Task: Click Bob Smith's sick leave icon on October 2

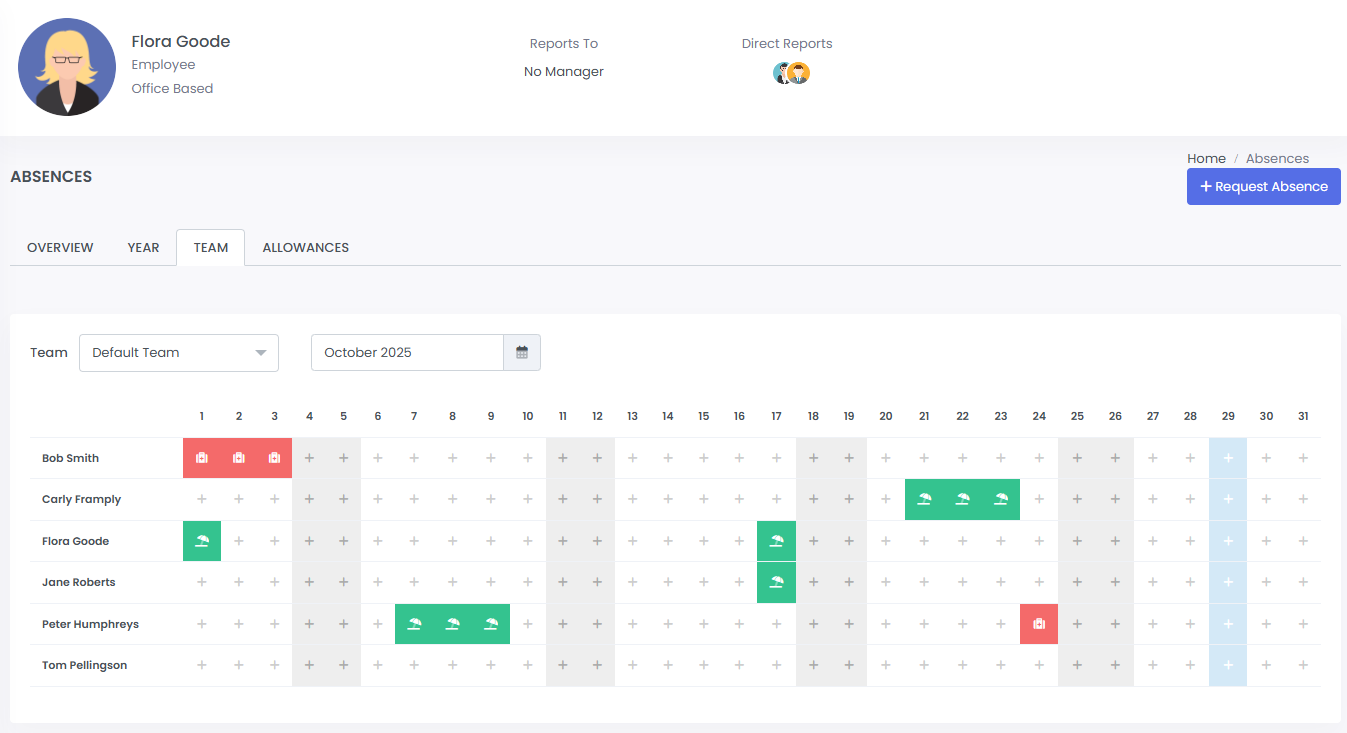Action: coord(239,458)
